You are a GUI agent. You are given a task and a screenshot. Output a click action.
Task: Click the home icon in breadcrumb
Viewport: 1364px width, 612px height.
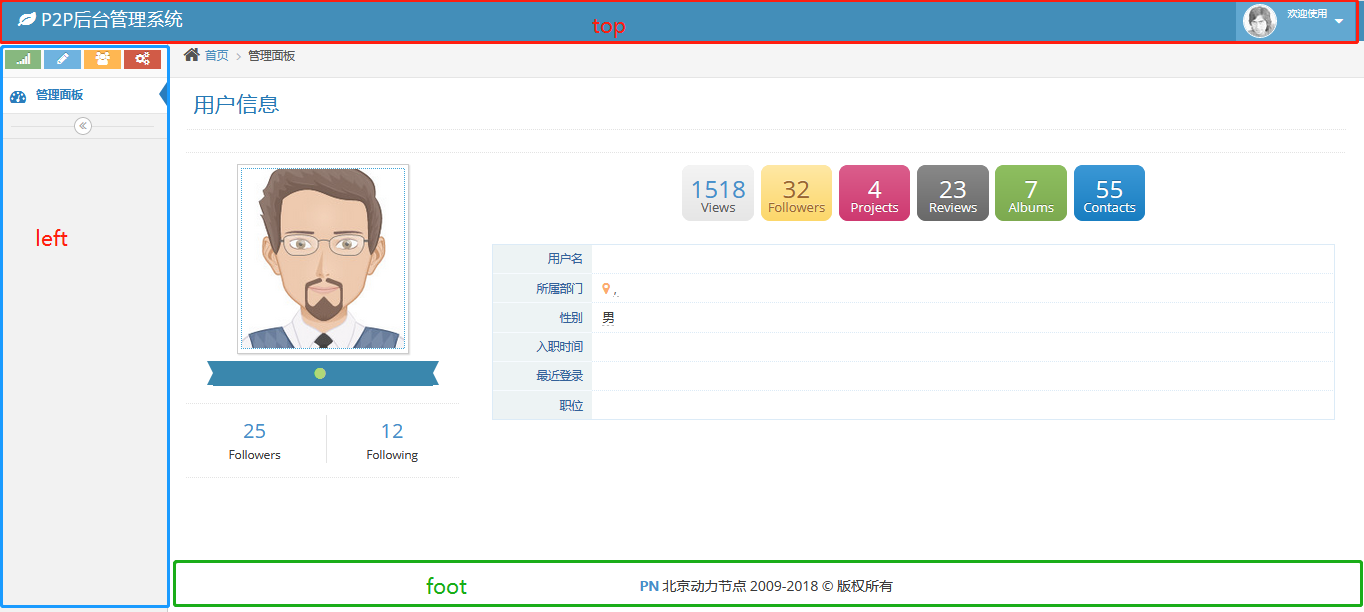(192, 55)
